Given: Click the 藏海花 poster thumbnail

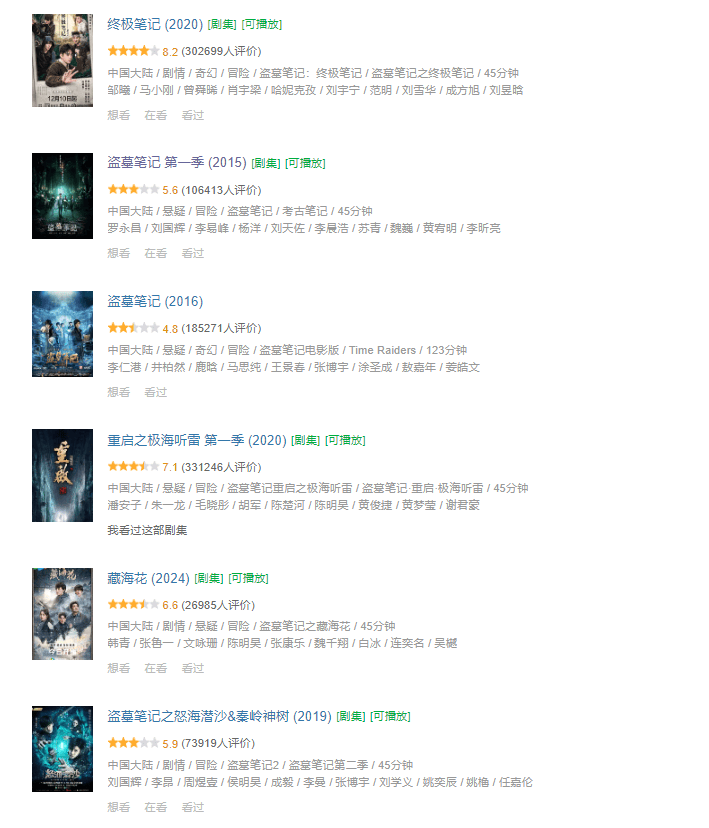Looking at the screenshot, I should [x=62, y=614].
